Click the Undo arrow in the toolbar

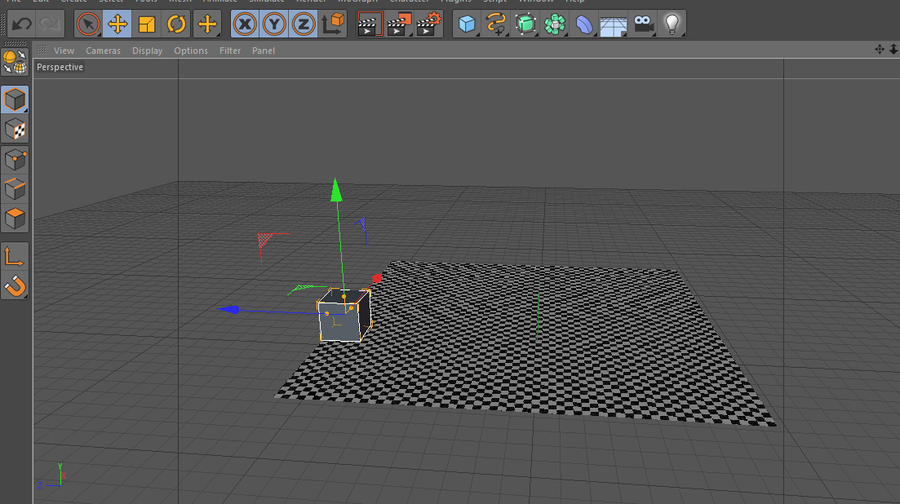[x=22, y=24]
